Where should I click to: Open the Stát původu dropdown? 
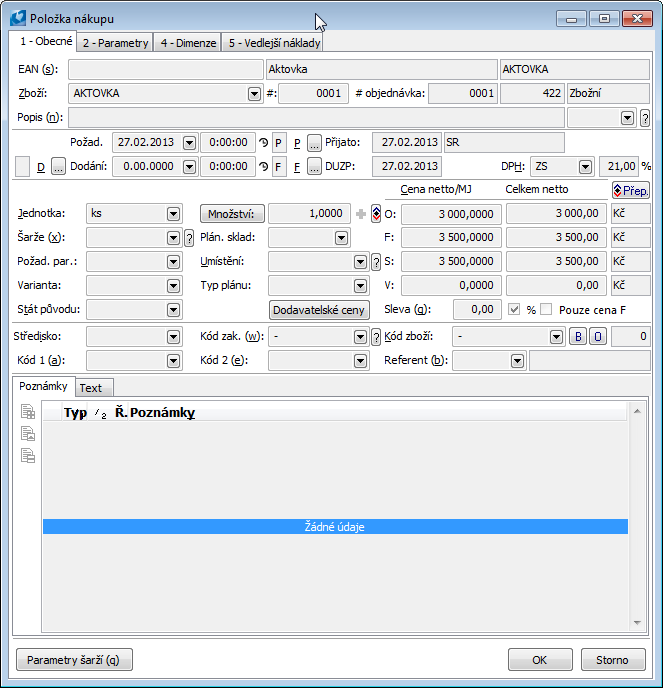173,310
